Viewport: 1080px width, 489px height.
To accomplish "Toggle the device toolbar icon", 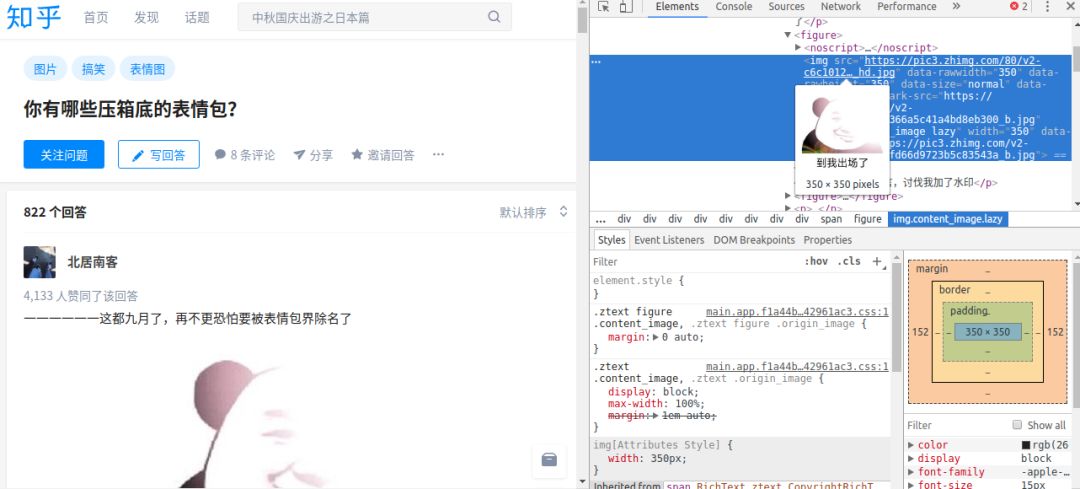I will coord(625,6).
